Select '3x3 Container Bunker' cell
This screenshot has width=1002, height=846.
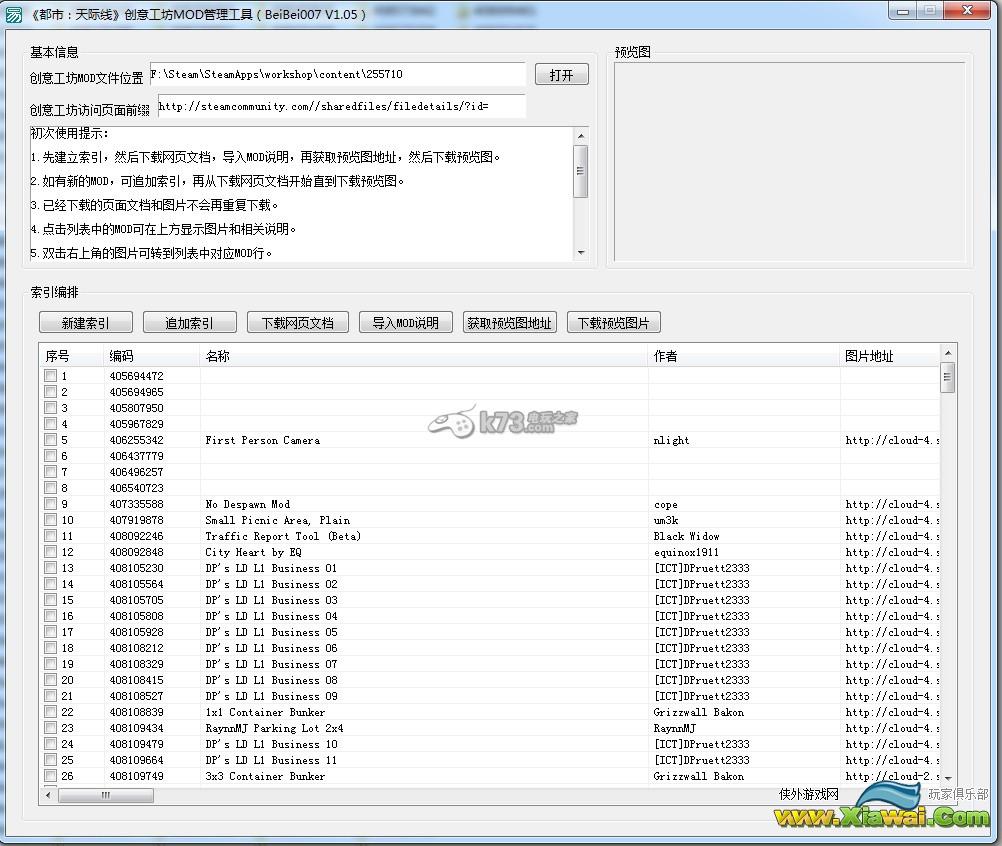pos(265,776)
